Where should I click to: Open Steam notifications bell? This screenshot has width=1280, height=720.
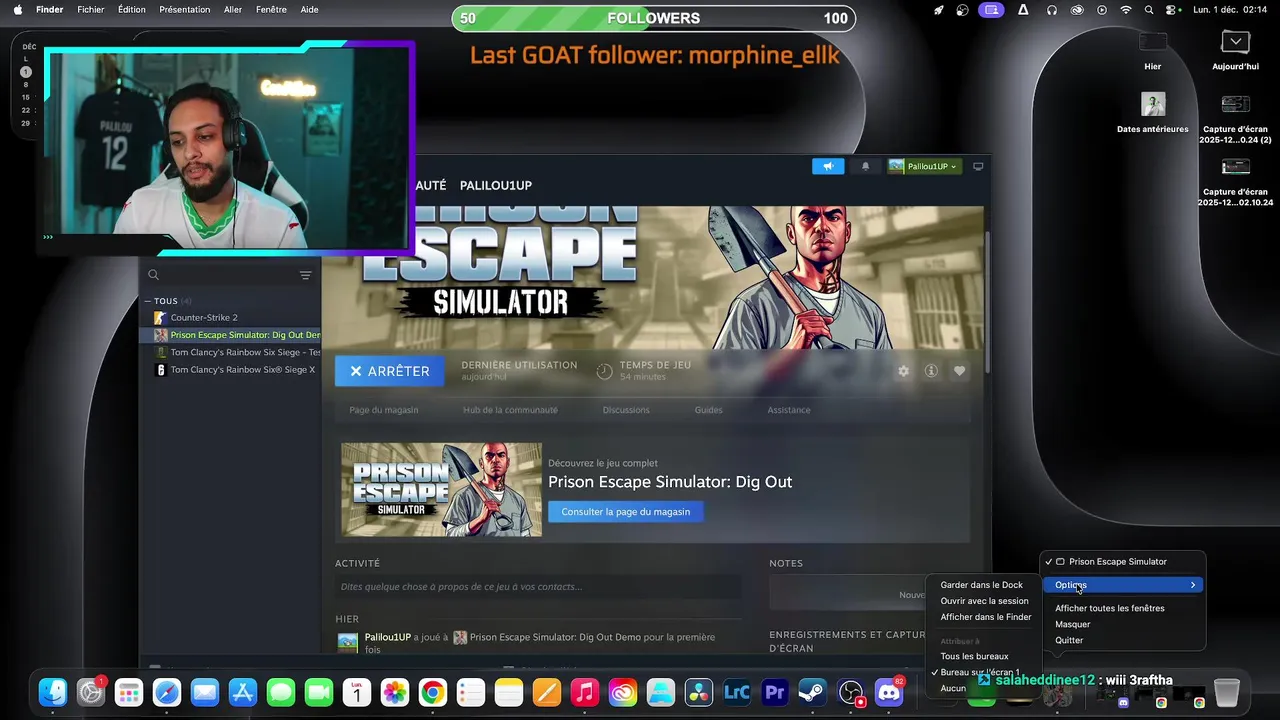click(x=866, y=166)
